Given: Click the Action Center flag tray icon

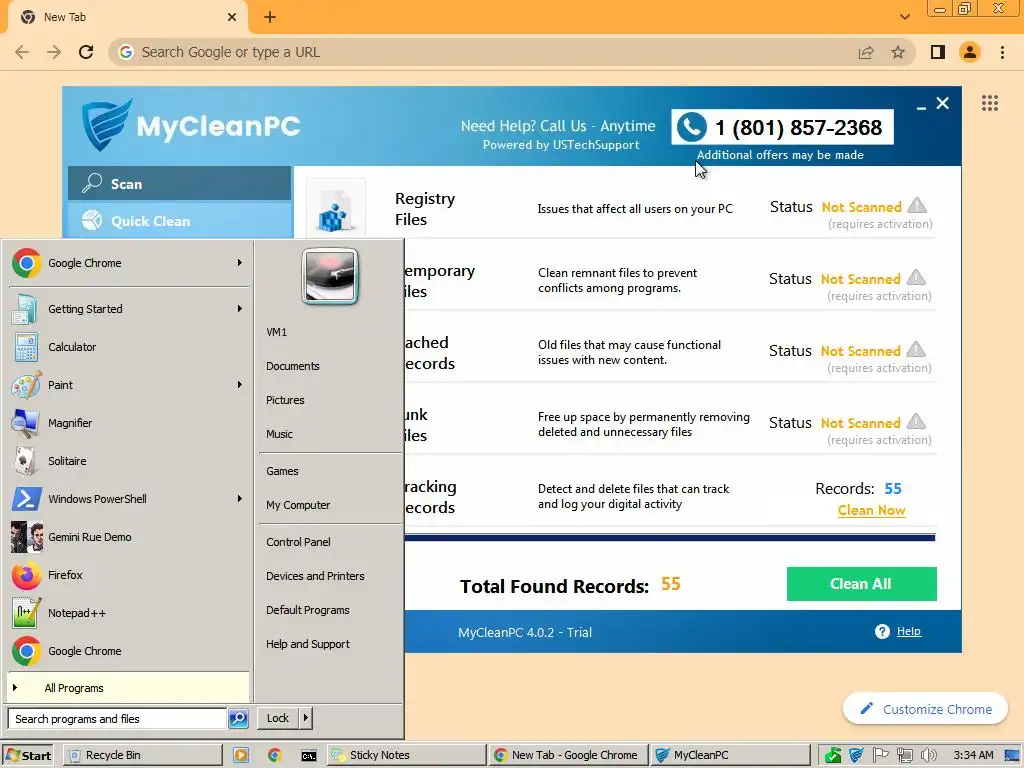Looking at the screenshot, I should tap(881, 755).
